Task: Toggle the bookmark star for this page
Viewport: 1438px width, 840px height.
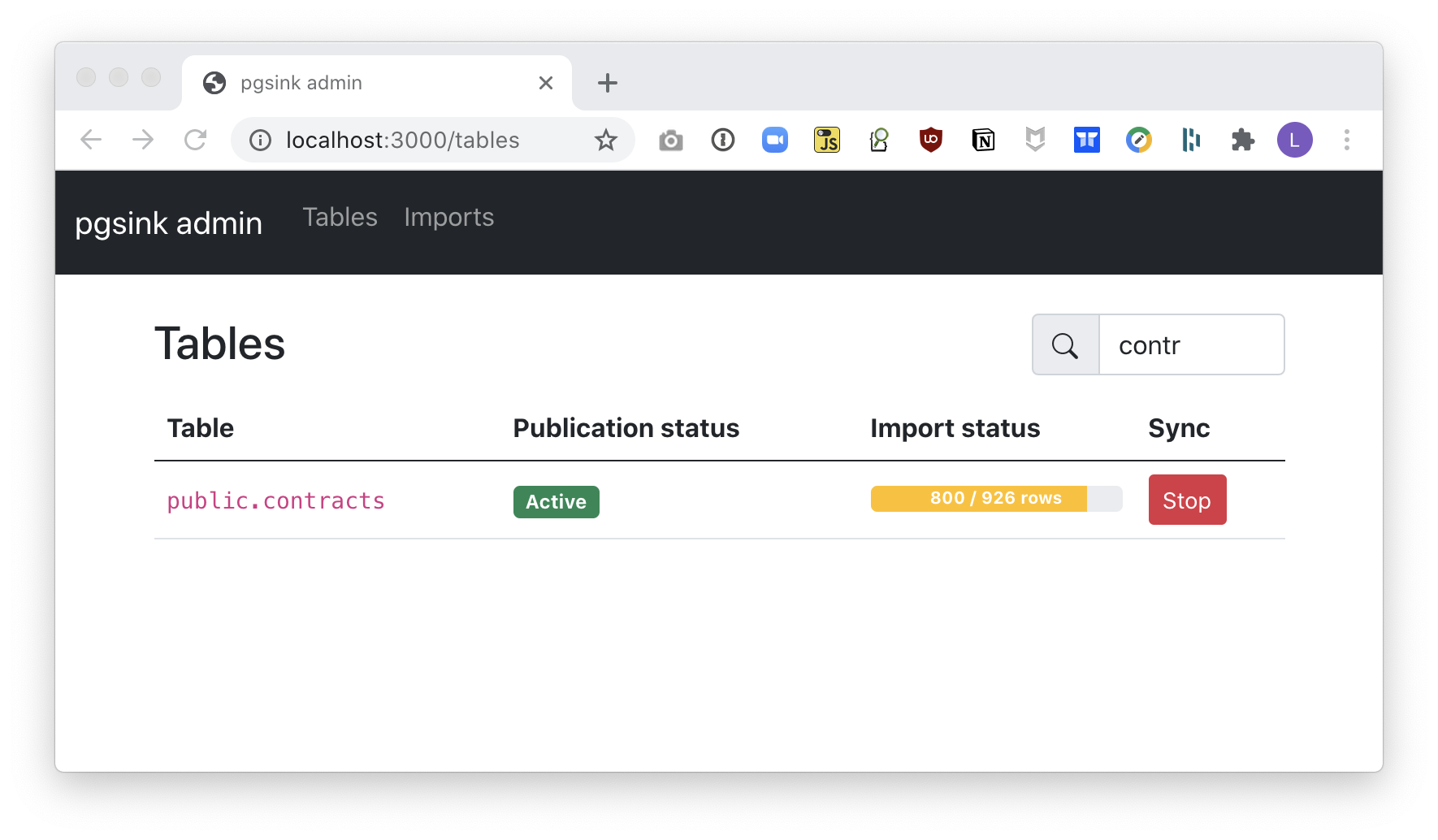Action: tap(605, 140)
